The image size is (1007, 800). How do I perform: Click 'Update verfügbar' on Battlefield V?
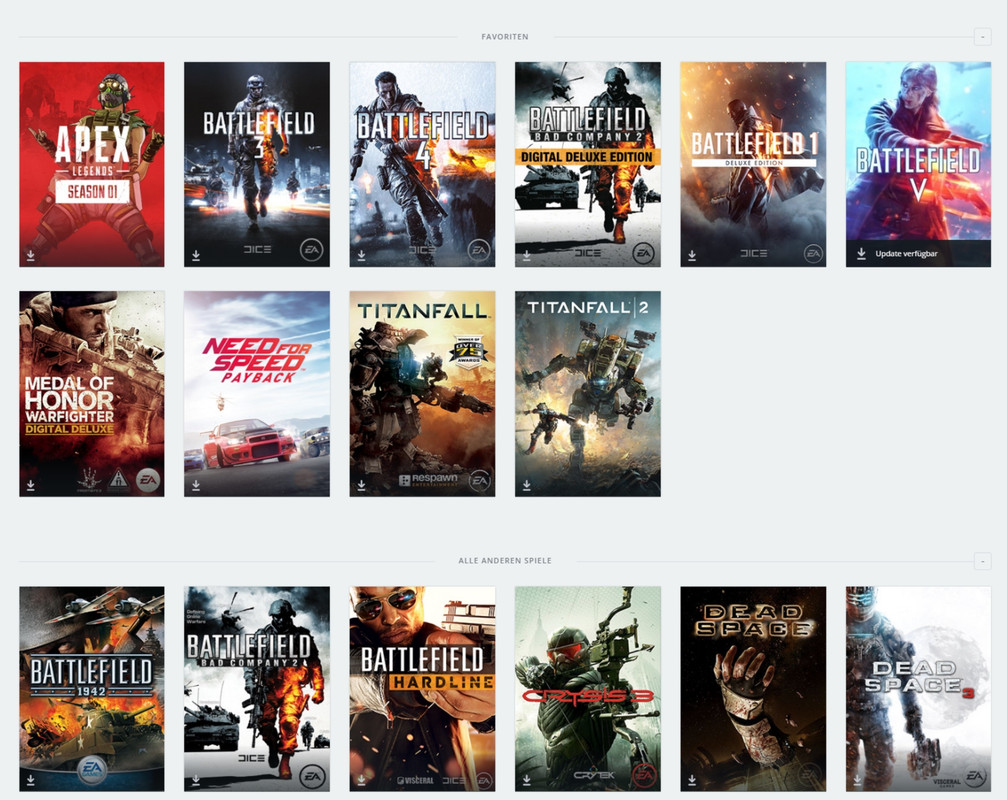[906, 254]
